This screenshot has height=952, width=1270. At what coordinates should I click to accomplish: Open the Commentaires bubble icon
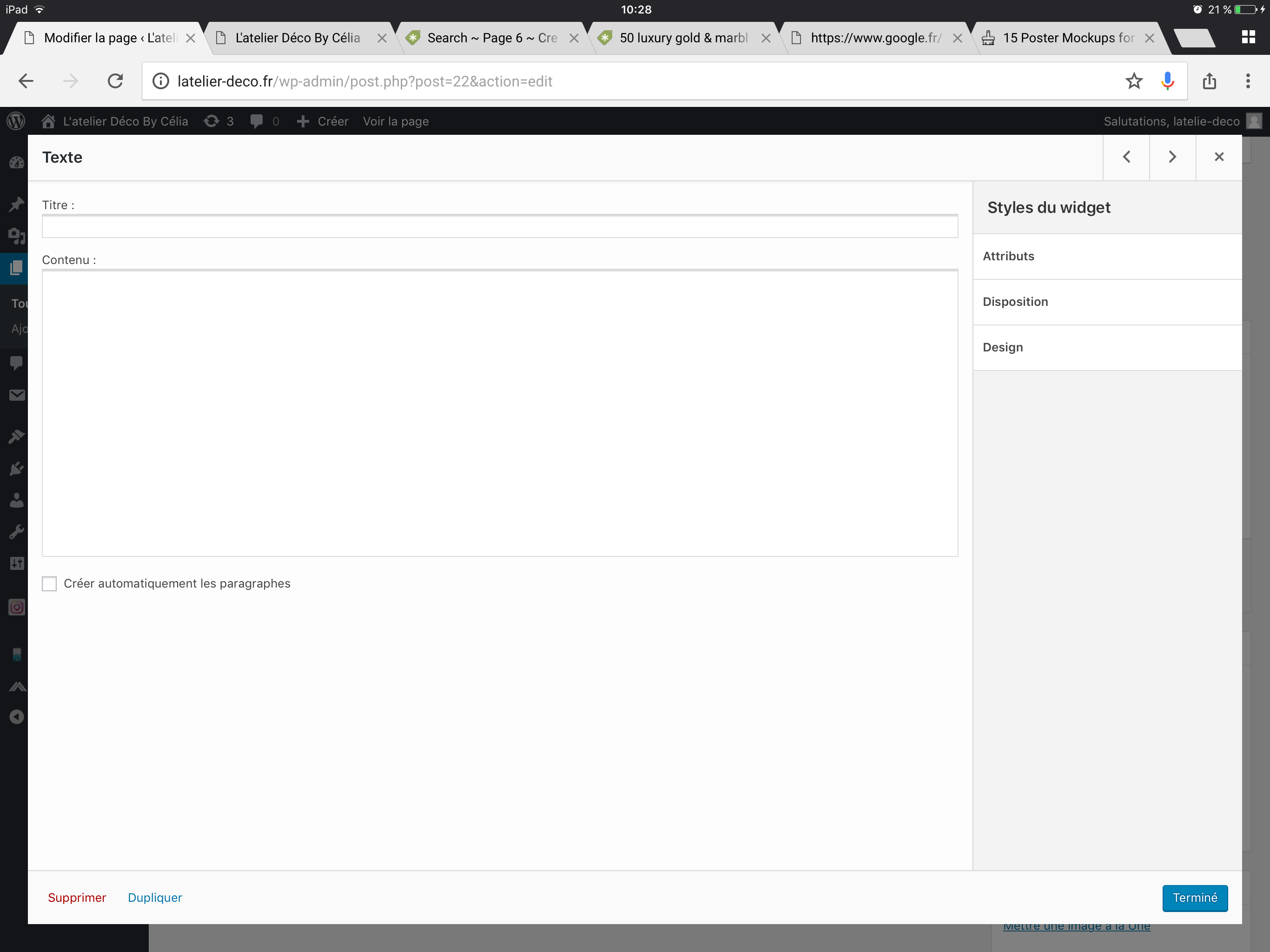coord(16,362)
